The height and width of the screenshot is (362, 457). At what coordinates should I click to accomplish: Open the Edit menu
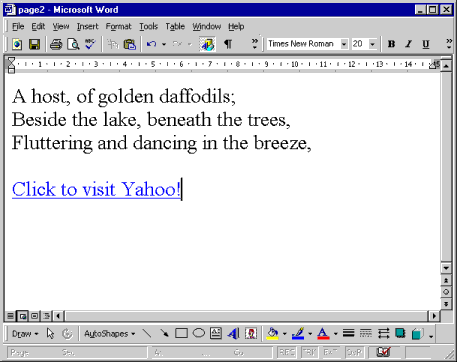tap(38, 26)
